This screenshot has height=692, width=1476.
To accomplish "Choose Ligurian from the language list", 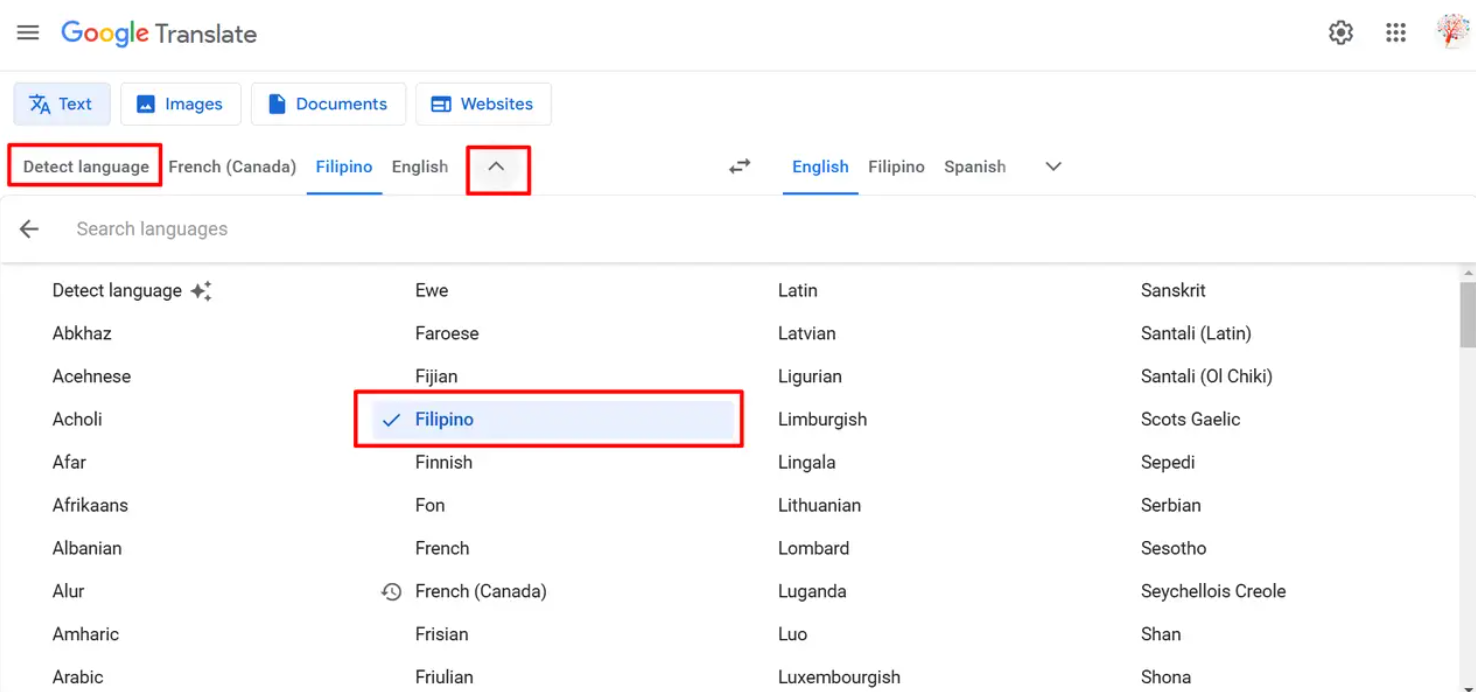I will [810, 377].
